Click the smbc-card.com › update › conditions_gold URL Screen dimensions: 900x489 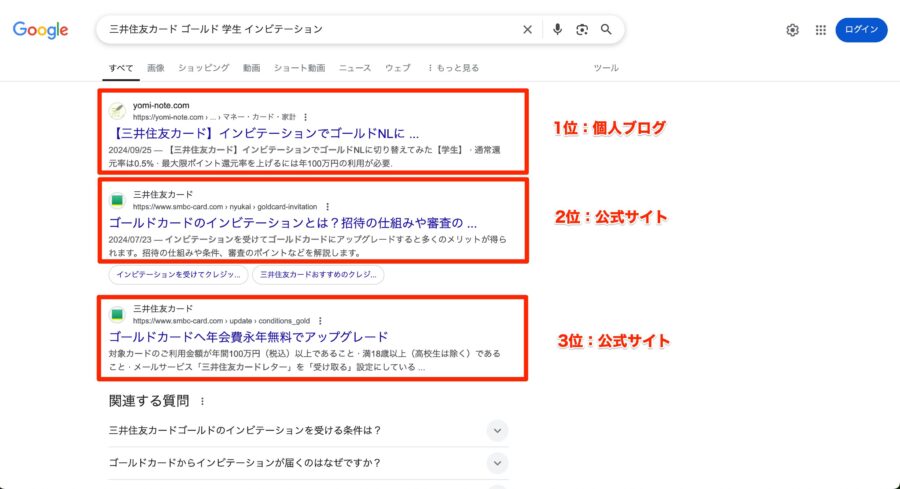(221, 321)
